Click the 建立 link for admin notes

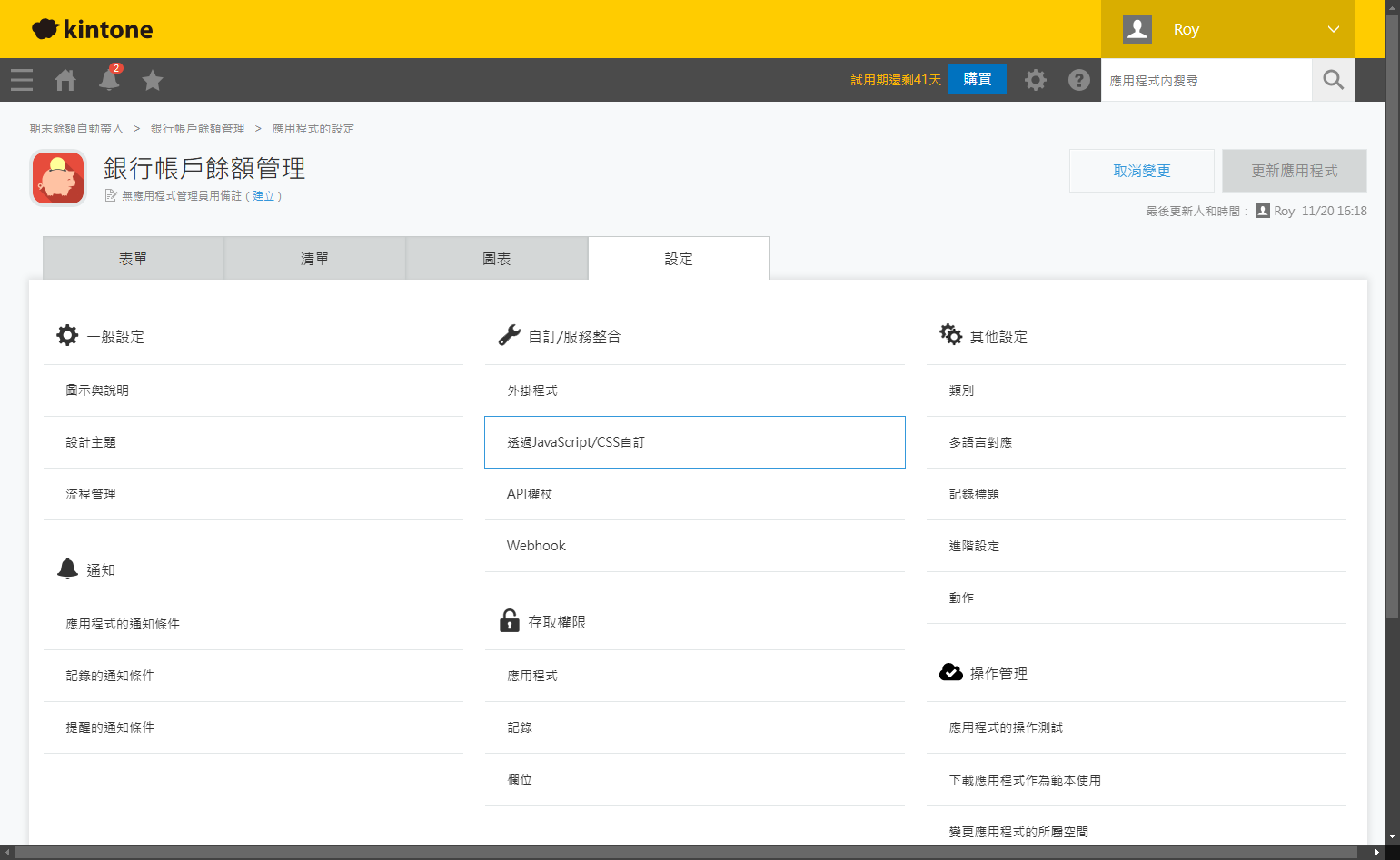point(263,195)
